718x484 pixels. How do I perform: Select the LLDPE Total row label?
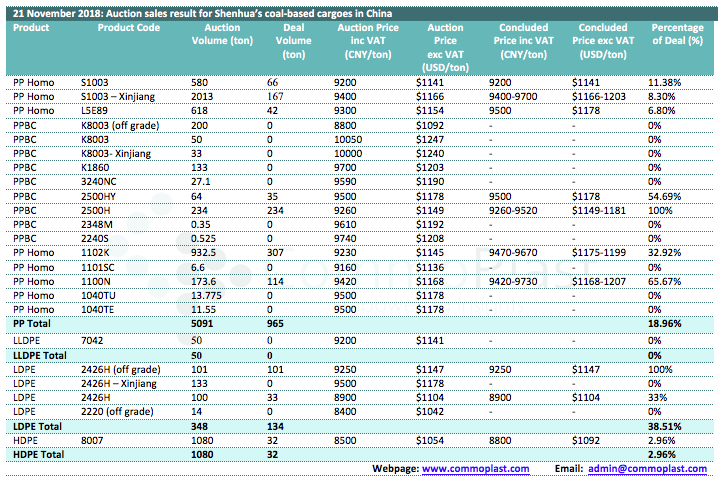coord(39,354)
